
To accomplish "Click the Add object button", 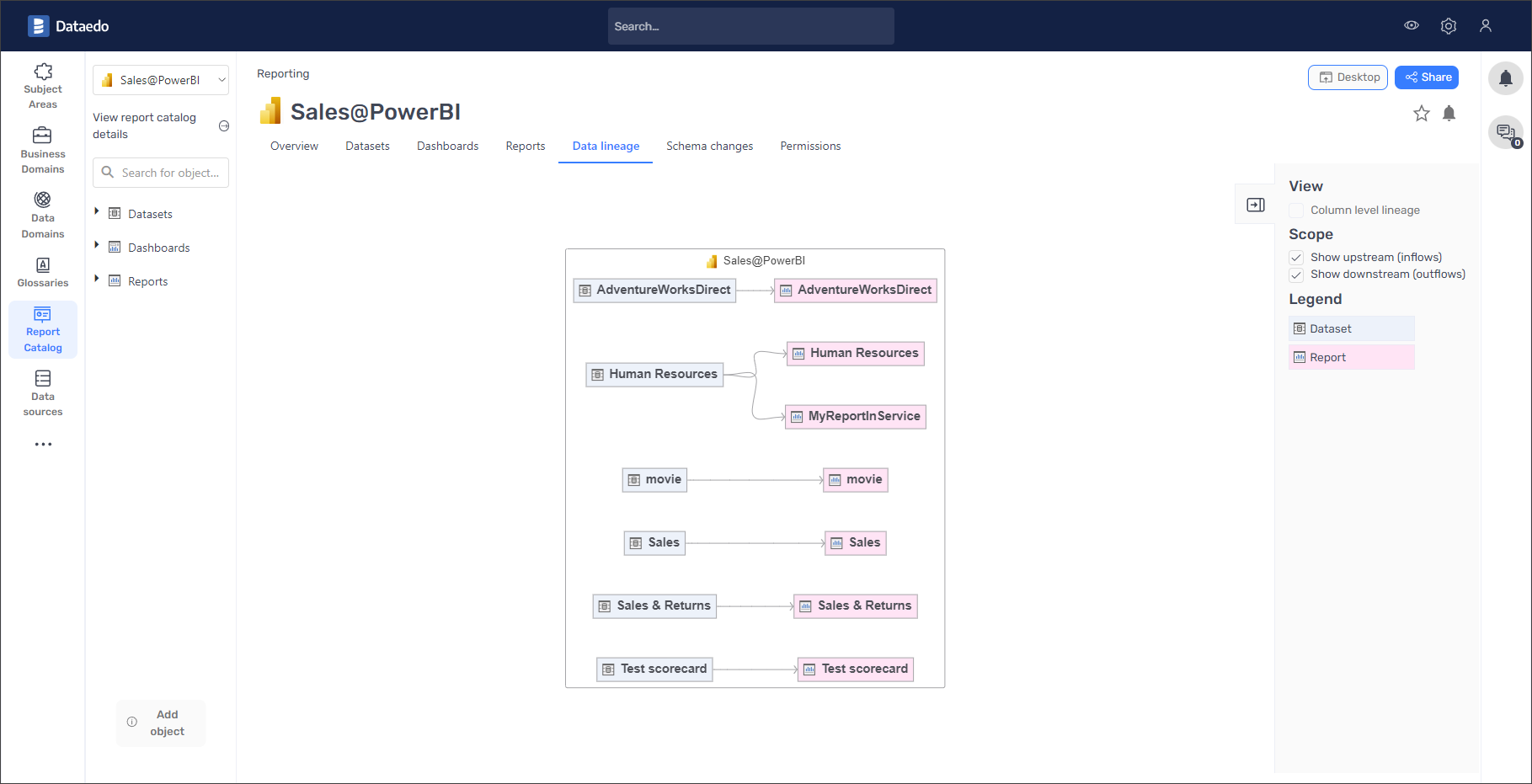I will pos(161,723).
